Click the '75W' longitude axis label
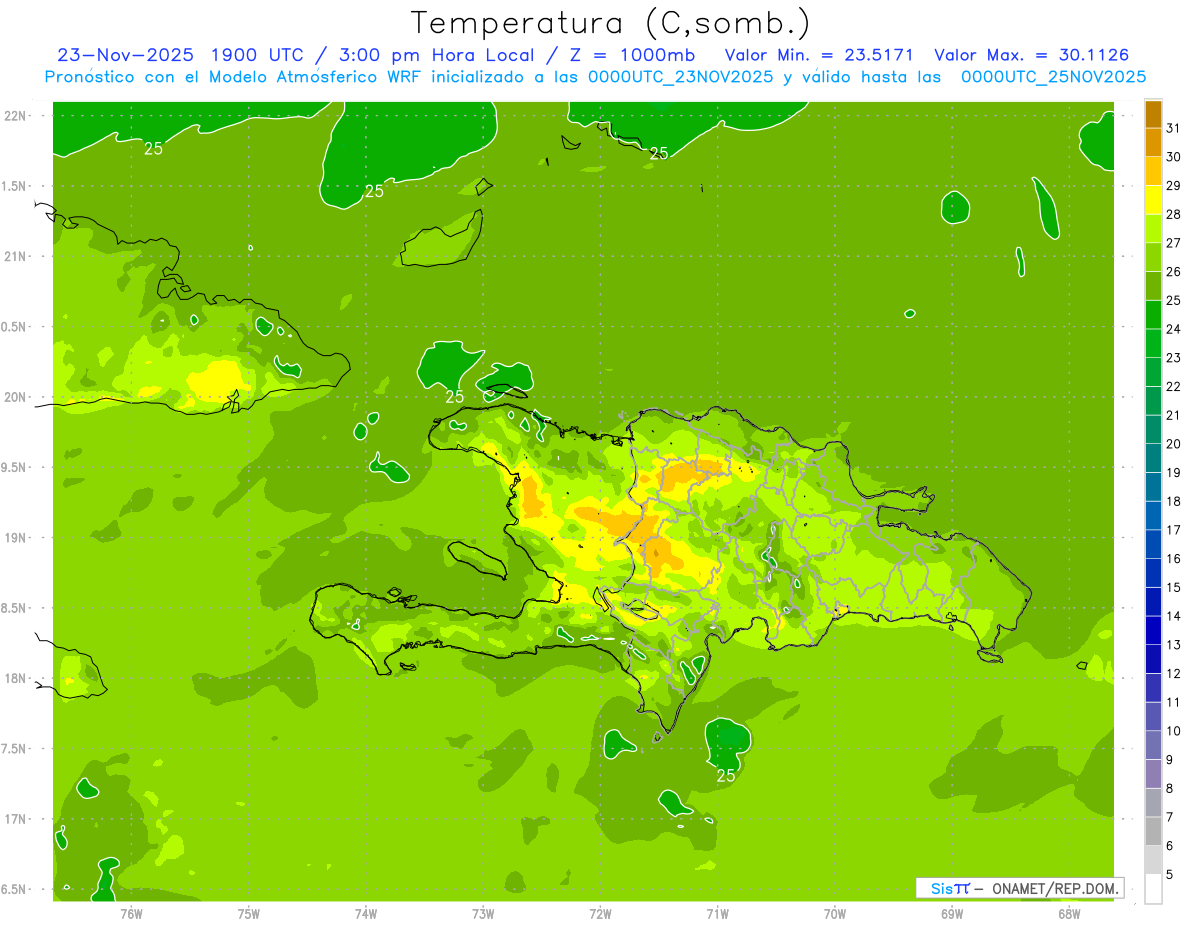The height and width of the screenshot is (927, 1200). (248, 914)
